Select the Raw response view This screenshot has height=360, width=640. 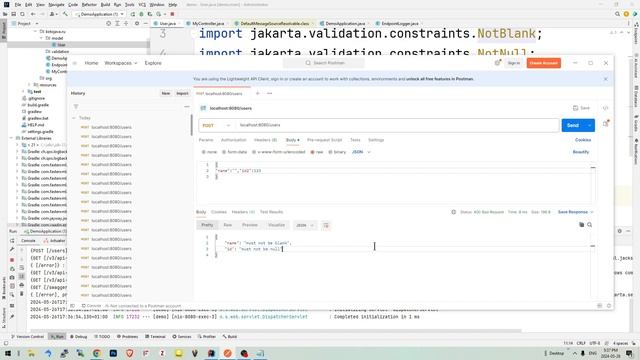(x=228, y=225)
